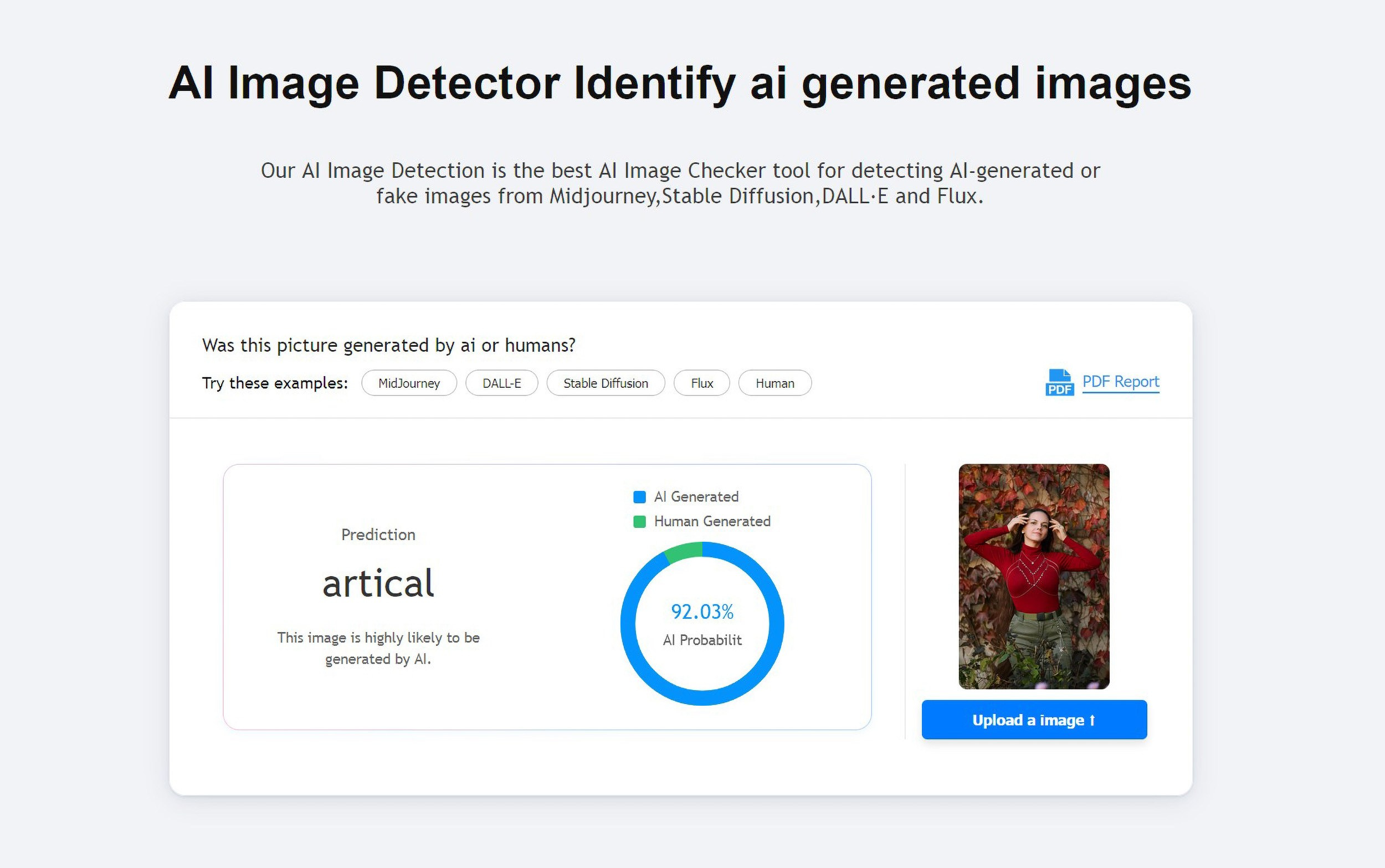The height and width of the screenshot is (868, 1385).
Task: Click the 92.03% probability value
Action: [x=702, y=612]
